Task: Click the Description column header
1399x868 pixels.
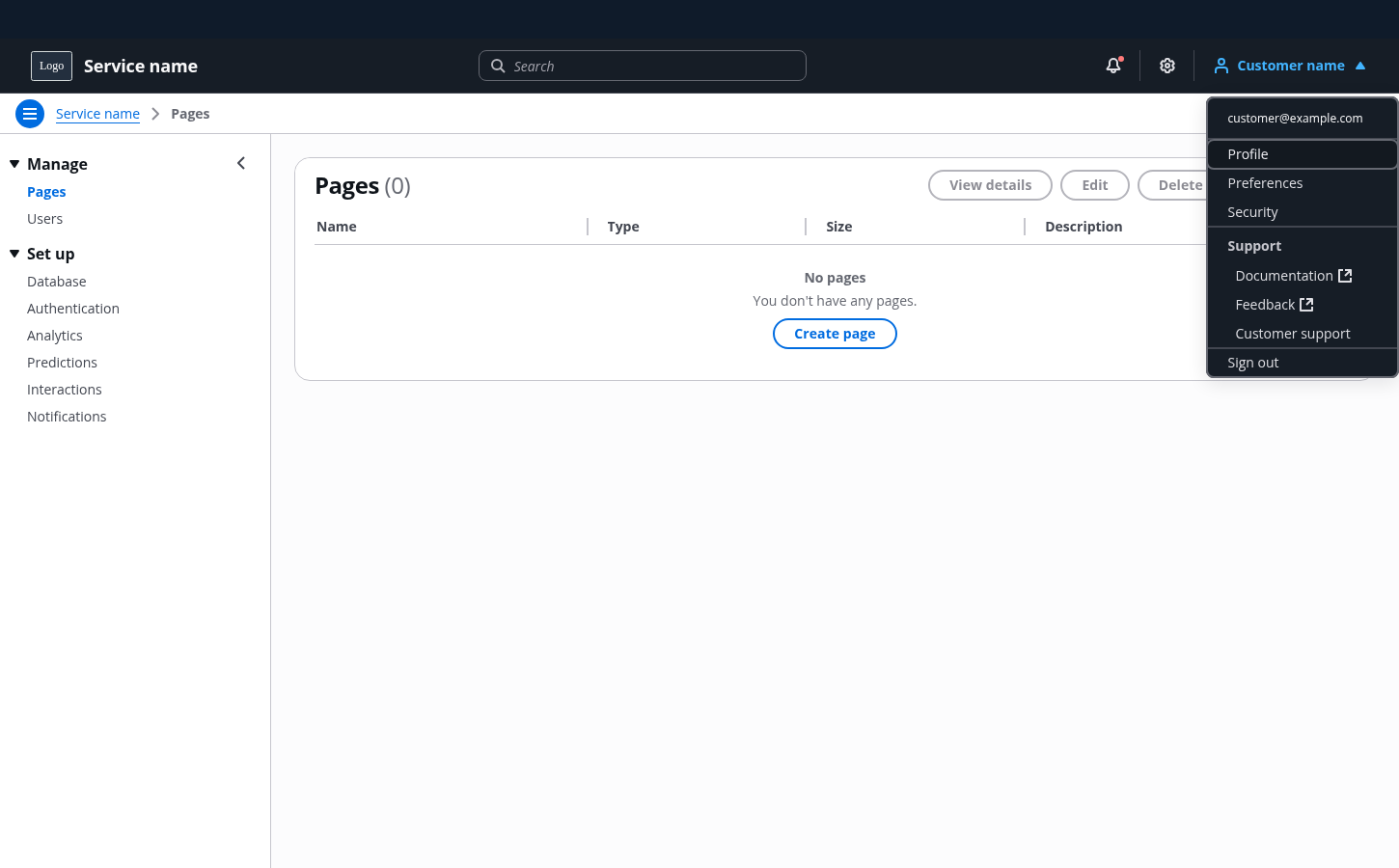Action: [1084, 227]
